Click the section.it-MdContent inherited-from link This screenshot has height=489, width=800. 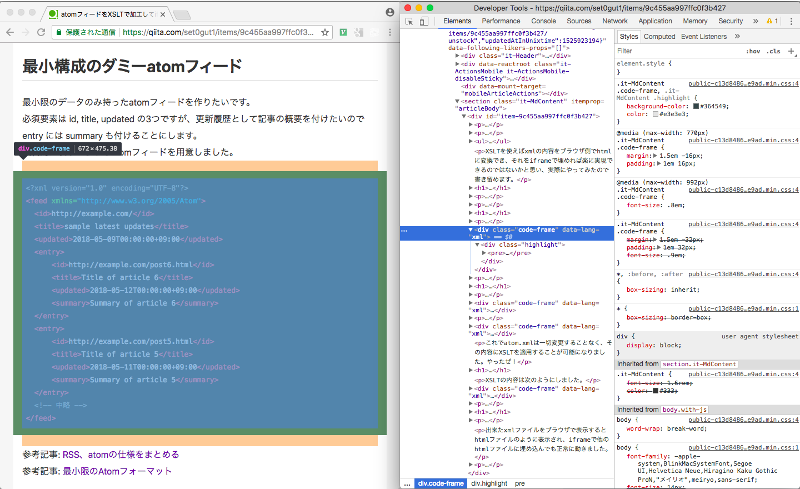[x=699, y=364]
